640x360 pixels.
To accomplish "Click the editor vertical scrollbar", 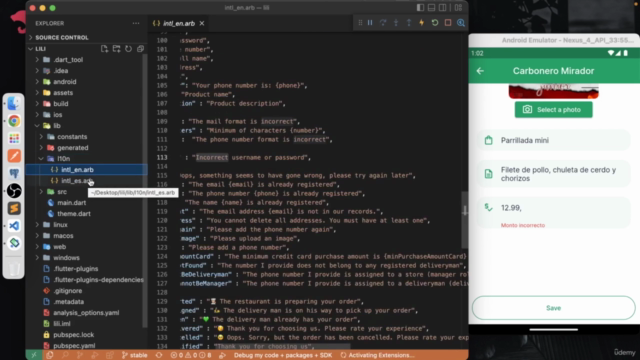I will click(x=464, y=220).
